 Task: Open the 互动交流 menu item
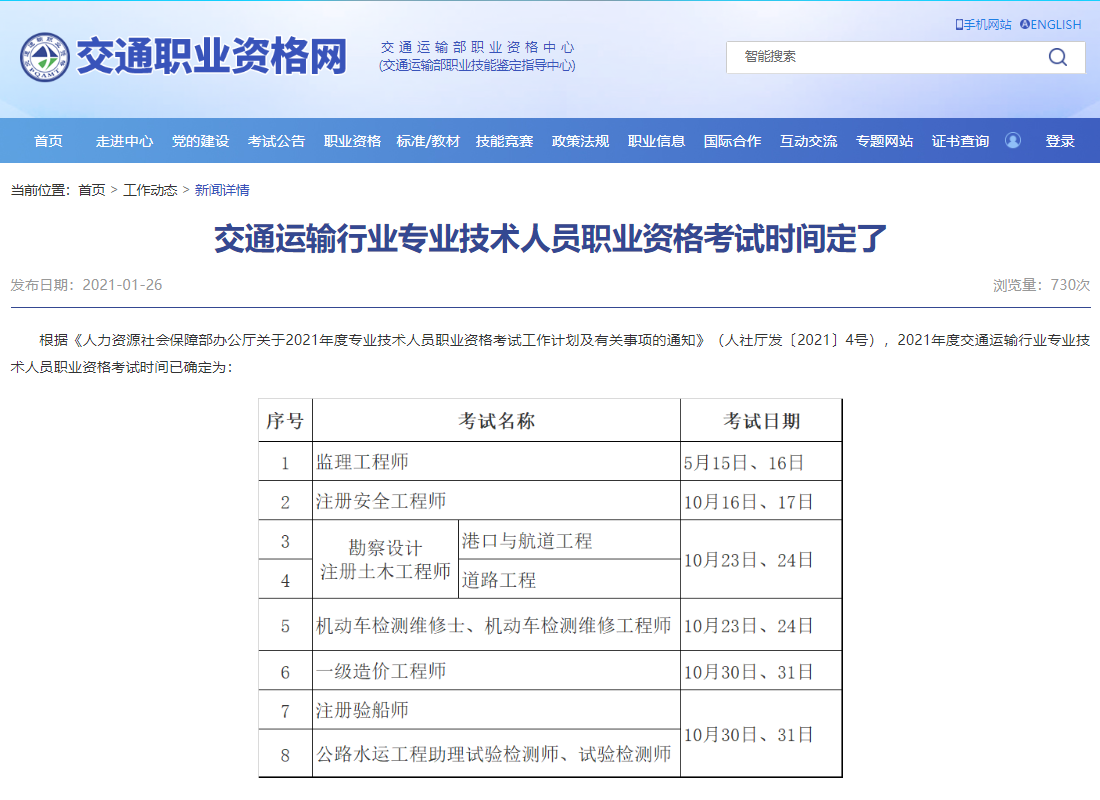[809, 141]
